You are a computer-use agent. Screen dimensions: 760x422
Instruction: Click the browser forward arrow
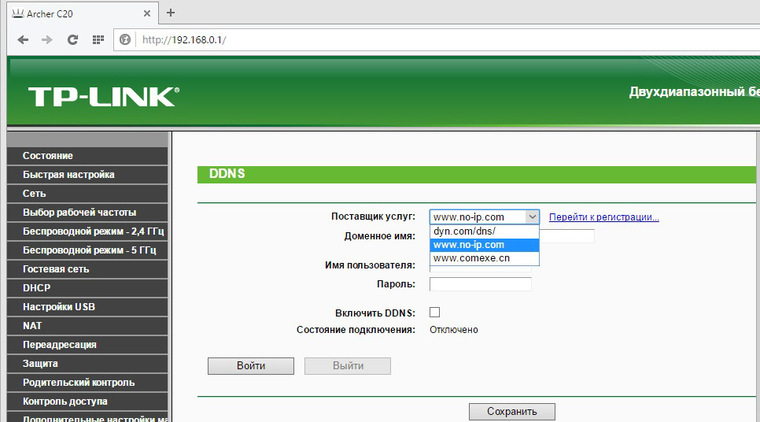pos(47,40)
